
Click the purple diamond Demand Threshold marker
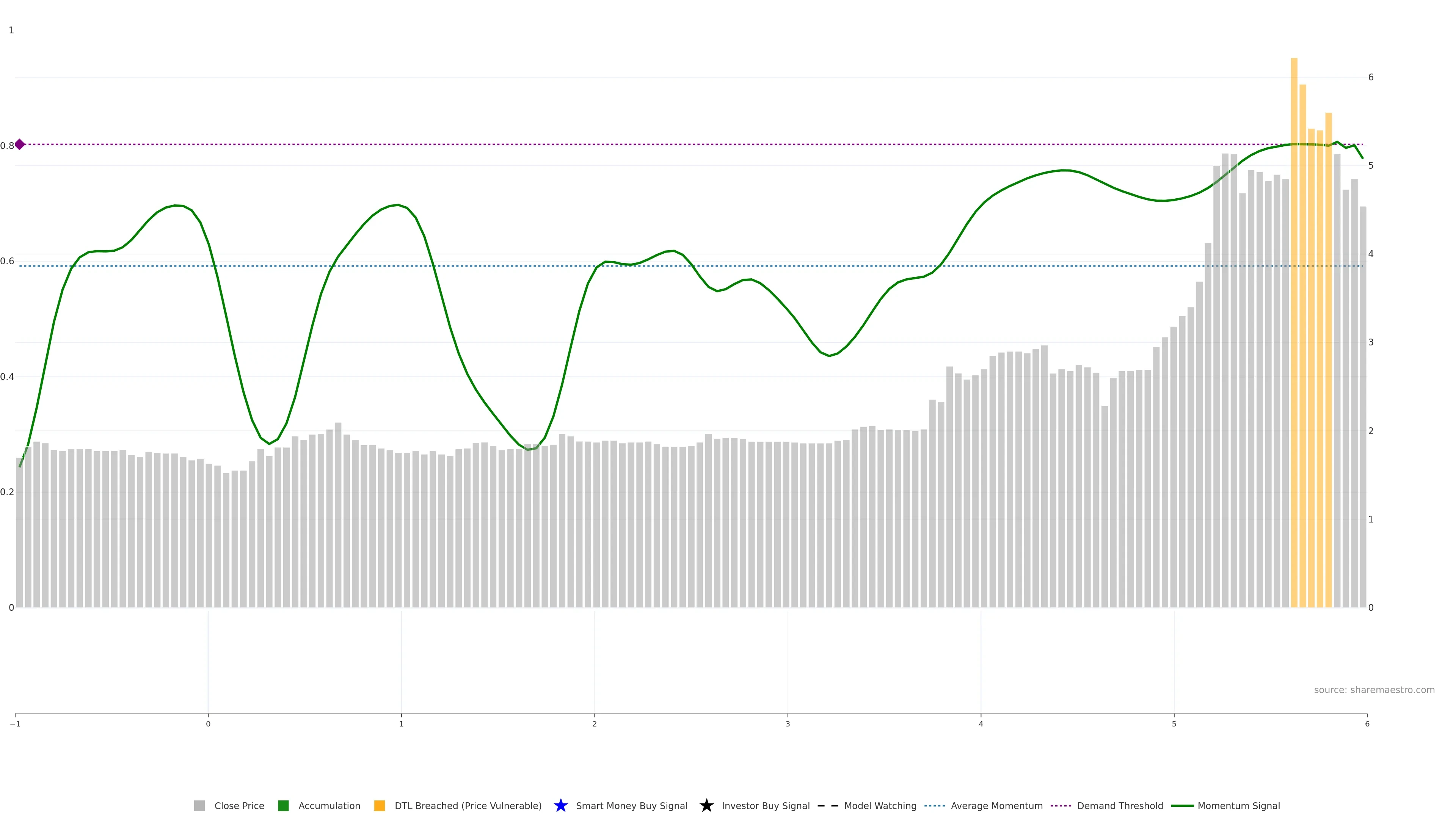pyautogui.click(x=20, y=145)
